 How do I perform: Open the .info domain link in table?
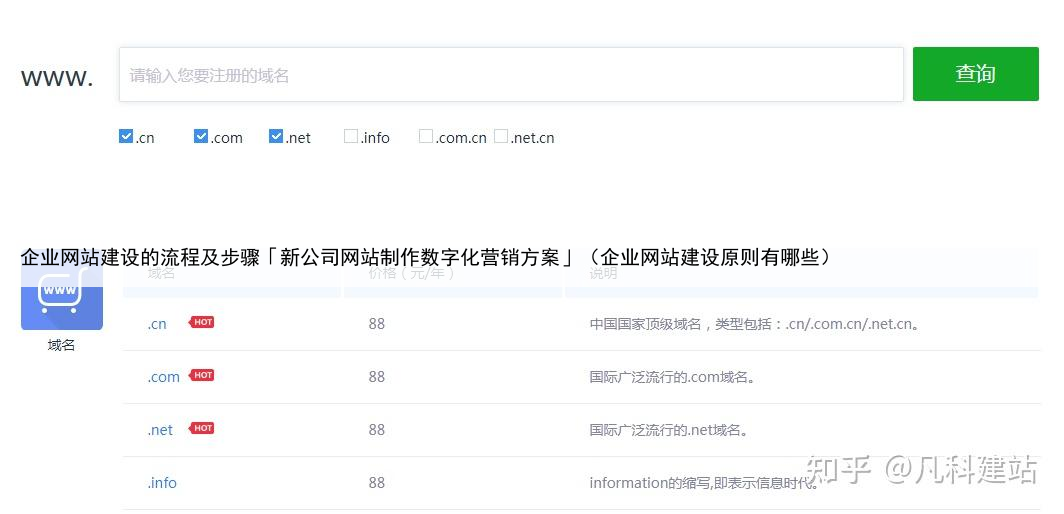click(162, 483)
